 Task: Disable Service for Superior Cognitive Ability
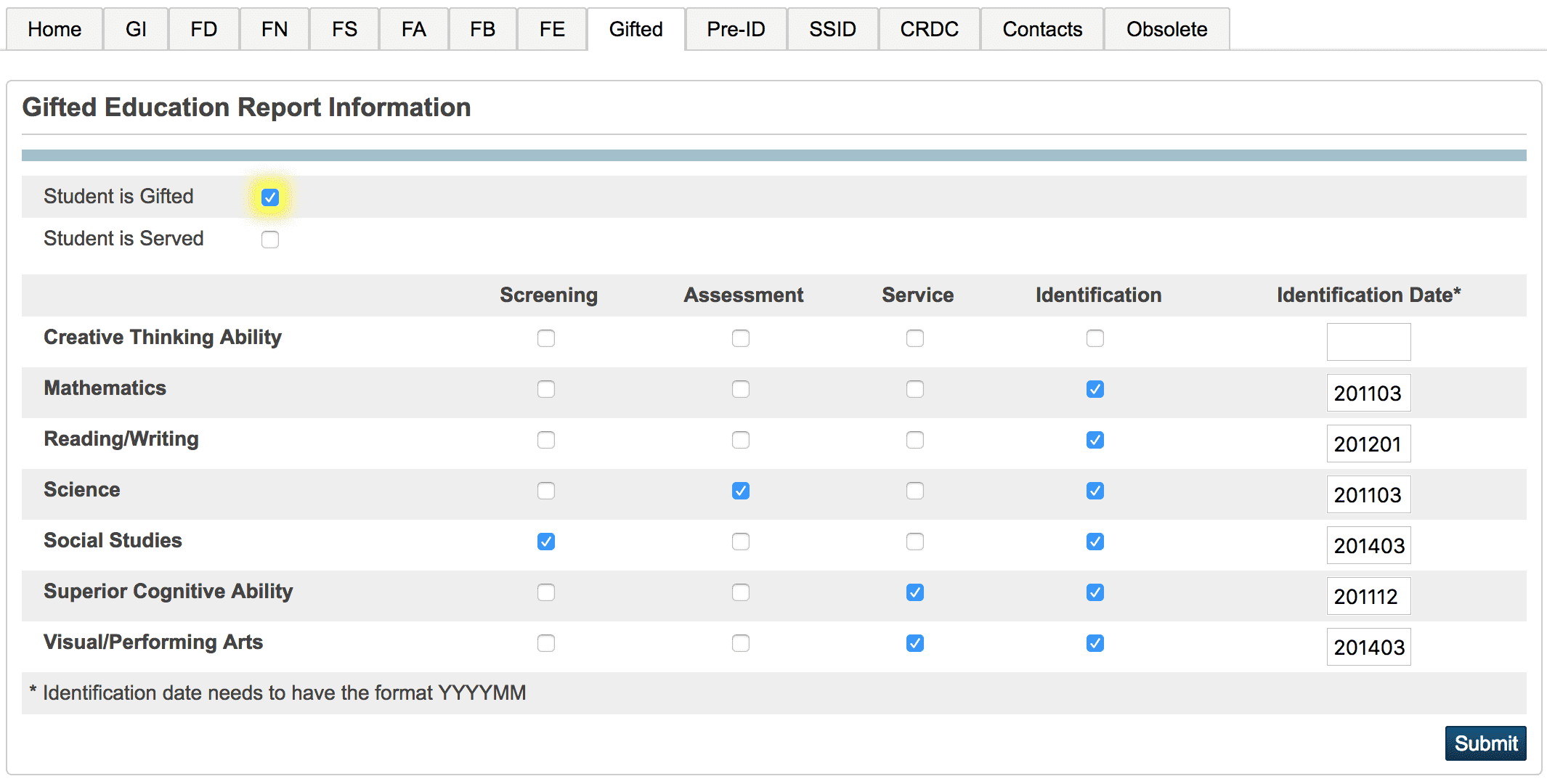[915, 592]
